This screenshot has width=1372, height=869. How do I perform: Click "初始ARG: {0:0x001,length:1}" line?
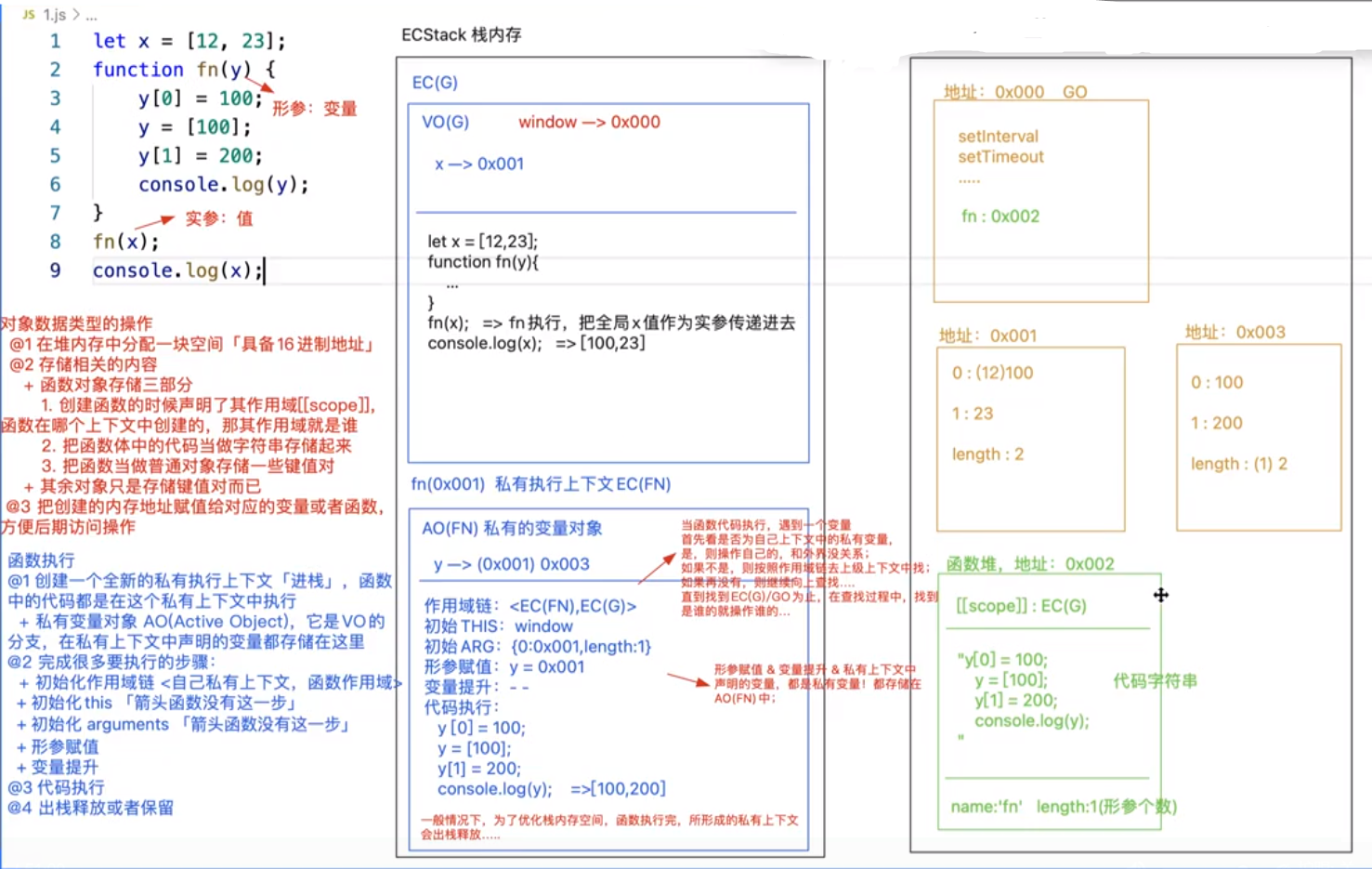[537, 646]
